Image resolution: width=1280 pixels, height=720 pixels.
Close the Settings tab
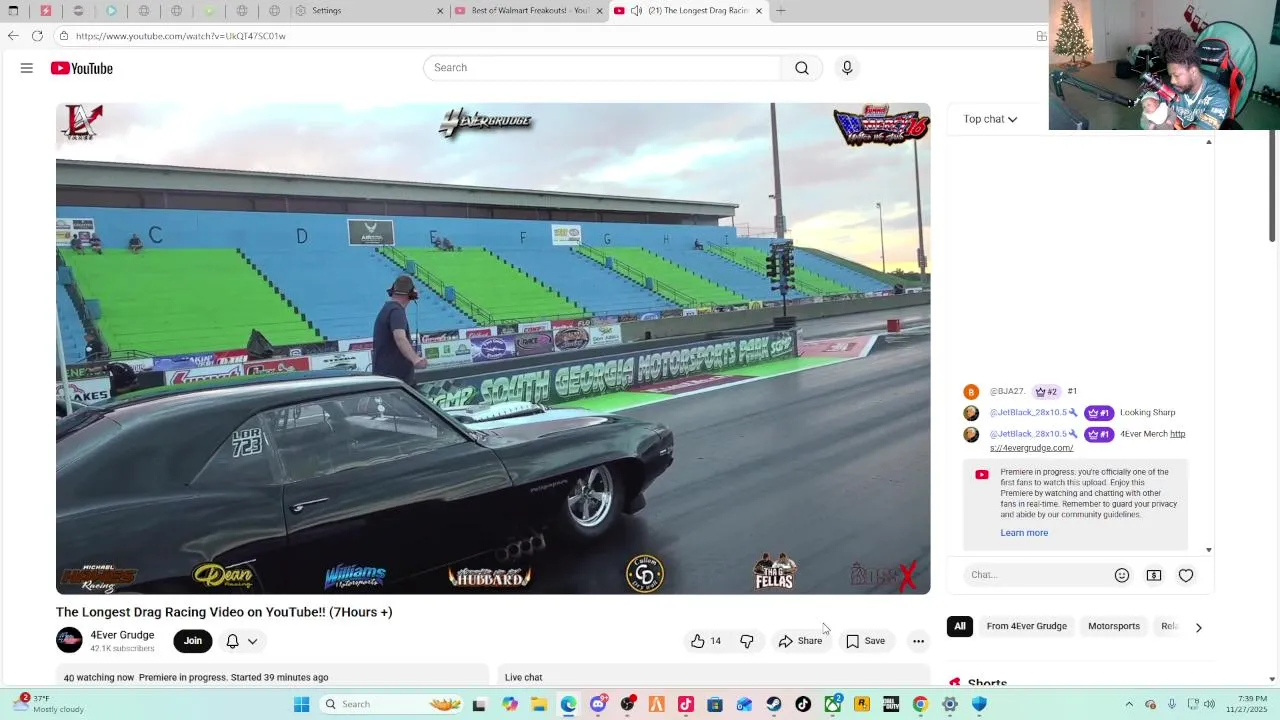click(x=440, y=11)
